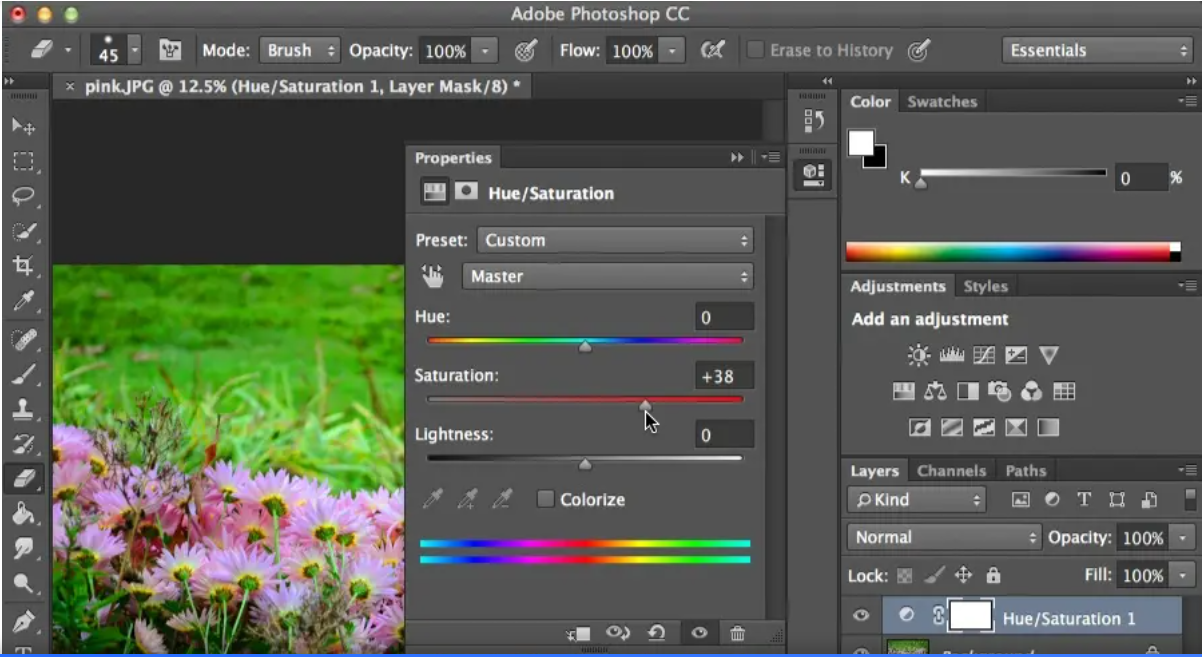Add a Vibrance adjustment
1202x657 pixels.
point(1048,355)
